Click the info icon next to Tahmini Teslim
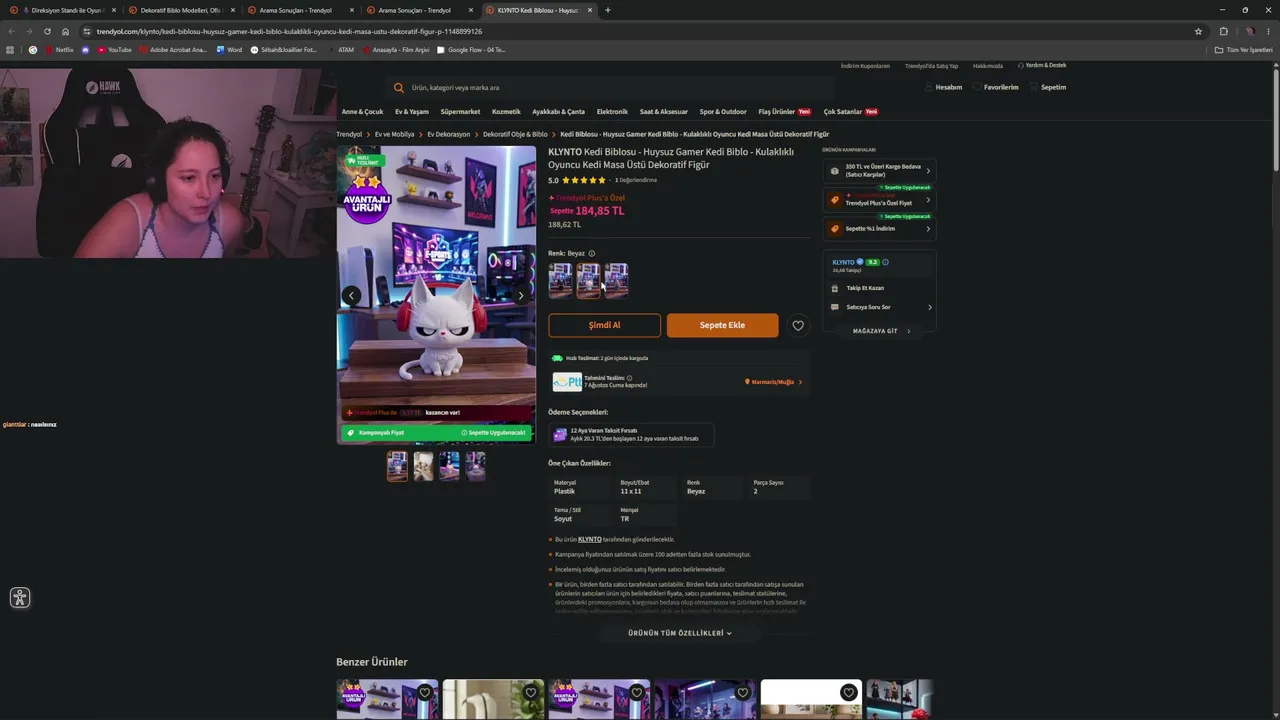This screenshot has height=720, width=1280. [x=629, y=378]
